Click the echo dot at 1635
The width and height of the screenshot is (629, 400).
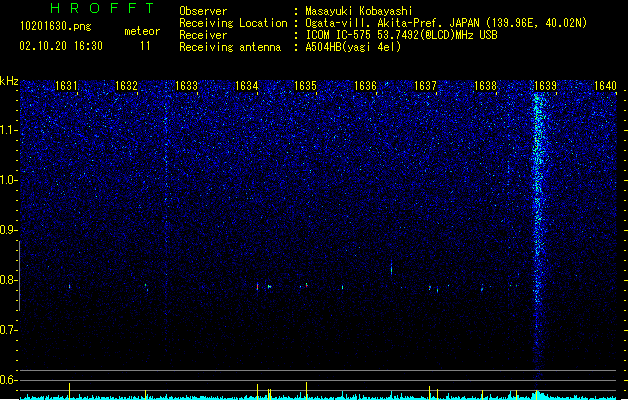(306, 285)
